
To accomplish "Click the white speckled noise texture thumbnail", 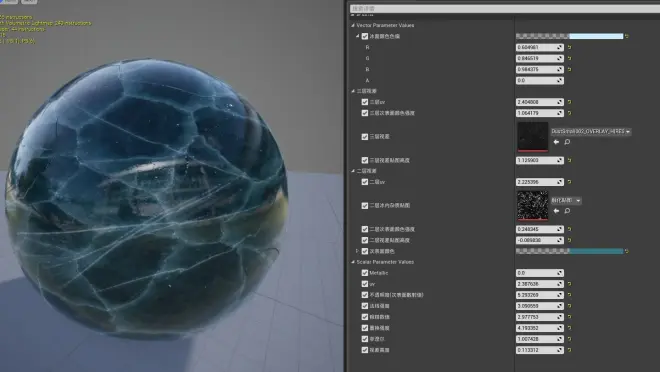I will 532,205.
